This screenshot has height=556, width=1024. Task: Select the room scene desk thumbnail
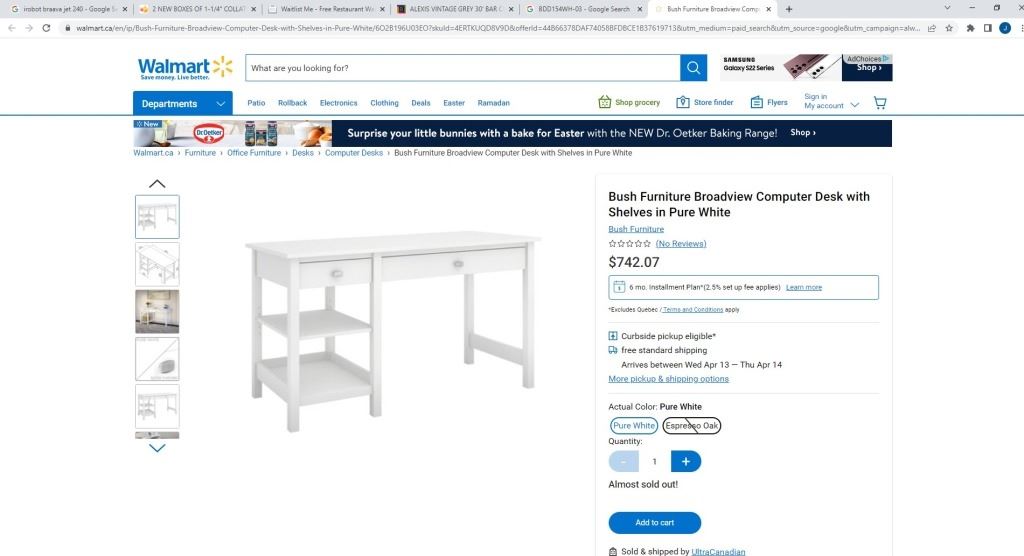pos(157,312)
